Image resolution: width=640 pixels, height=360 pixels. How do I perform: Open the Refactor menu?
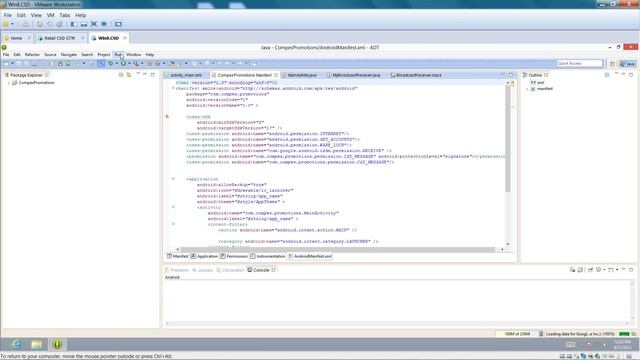32,54
